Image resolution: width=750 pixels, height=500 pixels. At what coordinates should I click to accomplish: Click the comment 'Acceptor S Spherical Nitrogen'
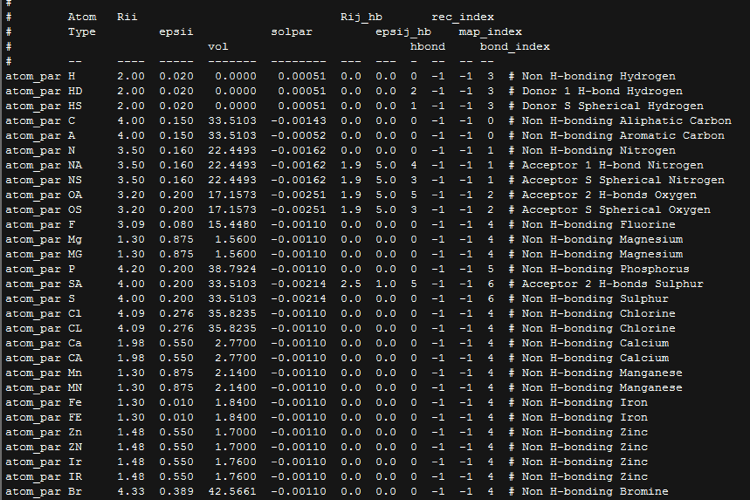click(x=623, y=180)
